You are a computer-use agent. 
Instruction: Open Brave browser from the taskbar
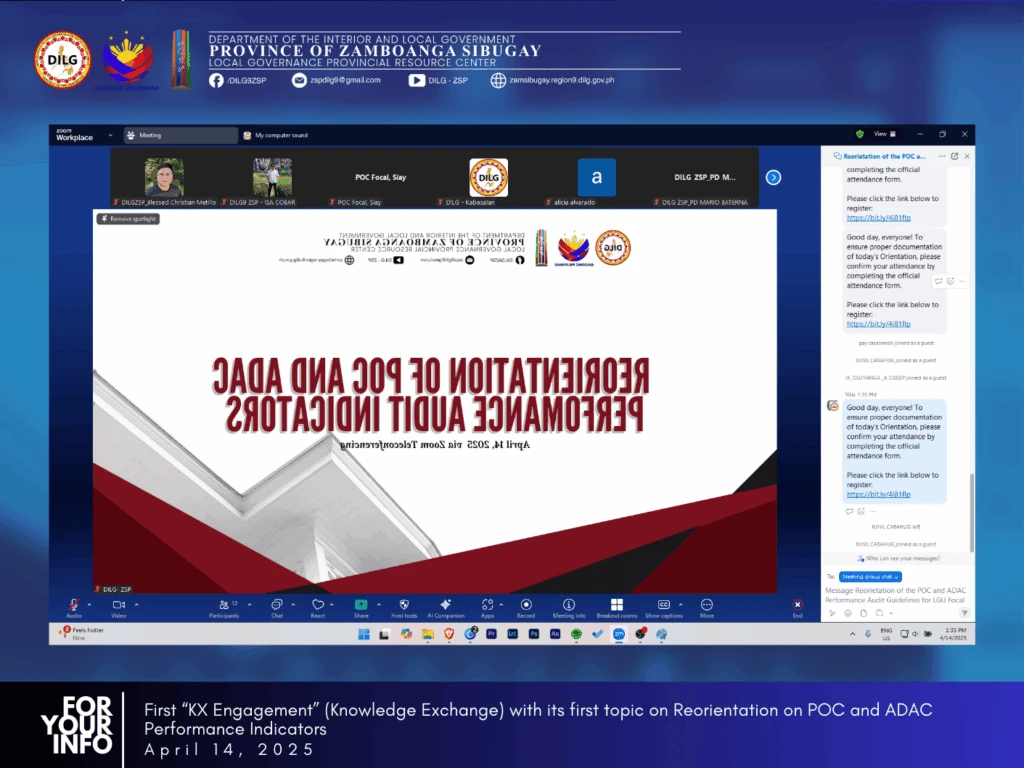[x=449, y=633]
